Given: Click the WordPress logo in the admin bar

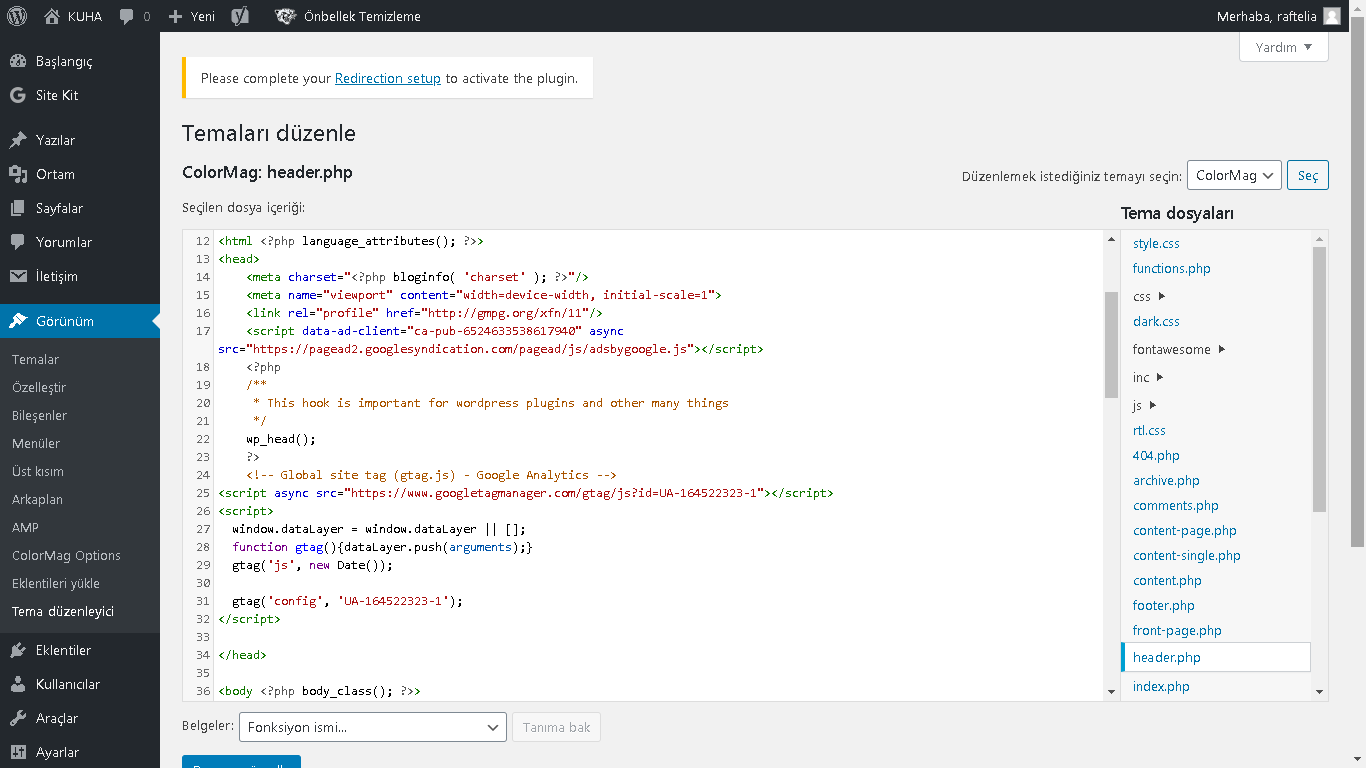Looking at the screenshot, I should point(16,16).
